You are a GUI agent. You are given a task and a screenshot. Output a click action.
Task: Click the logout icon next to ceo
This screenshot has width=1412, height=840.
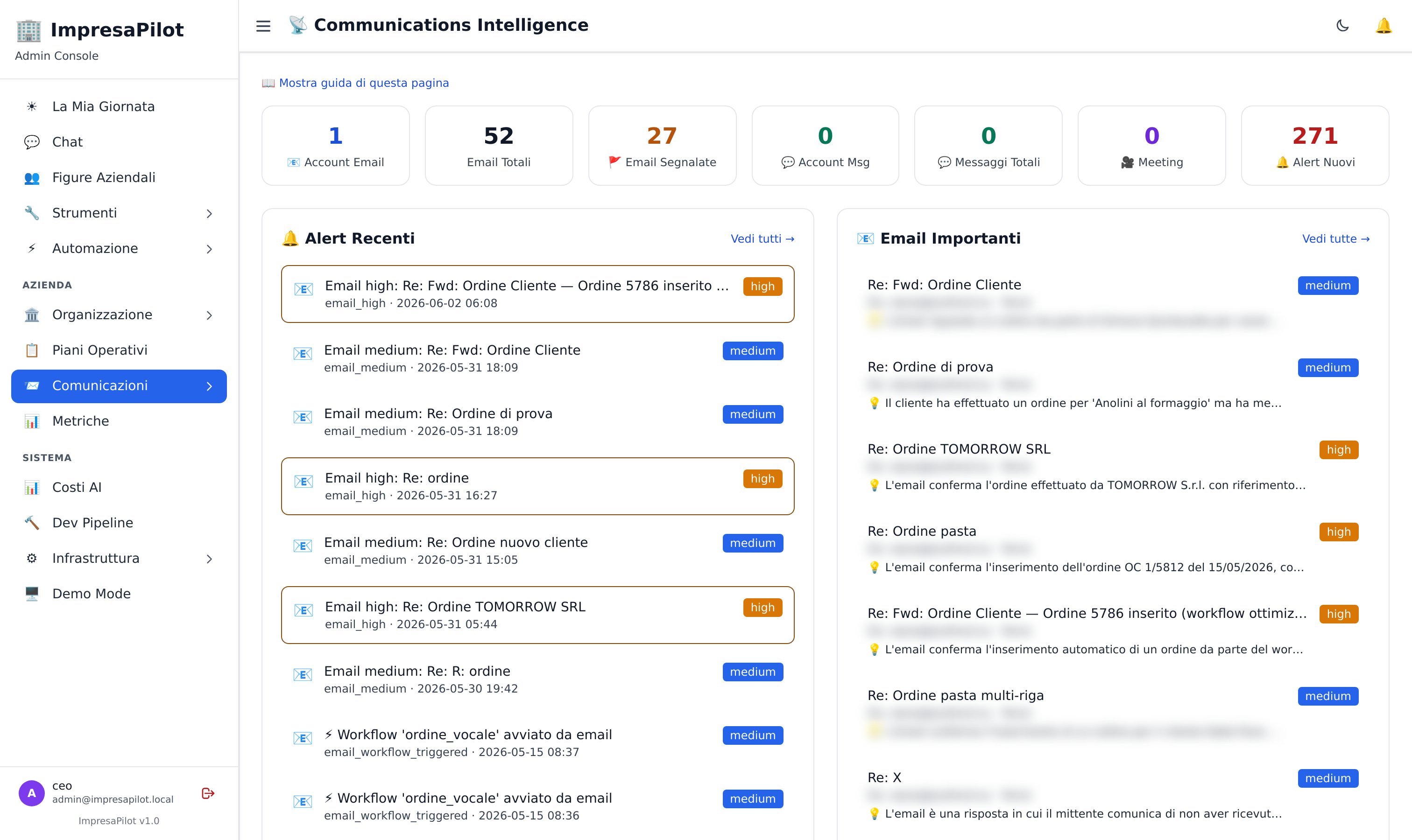point(208,793)
